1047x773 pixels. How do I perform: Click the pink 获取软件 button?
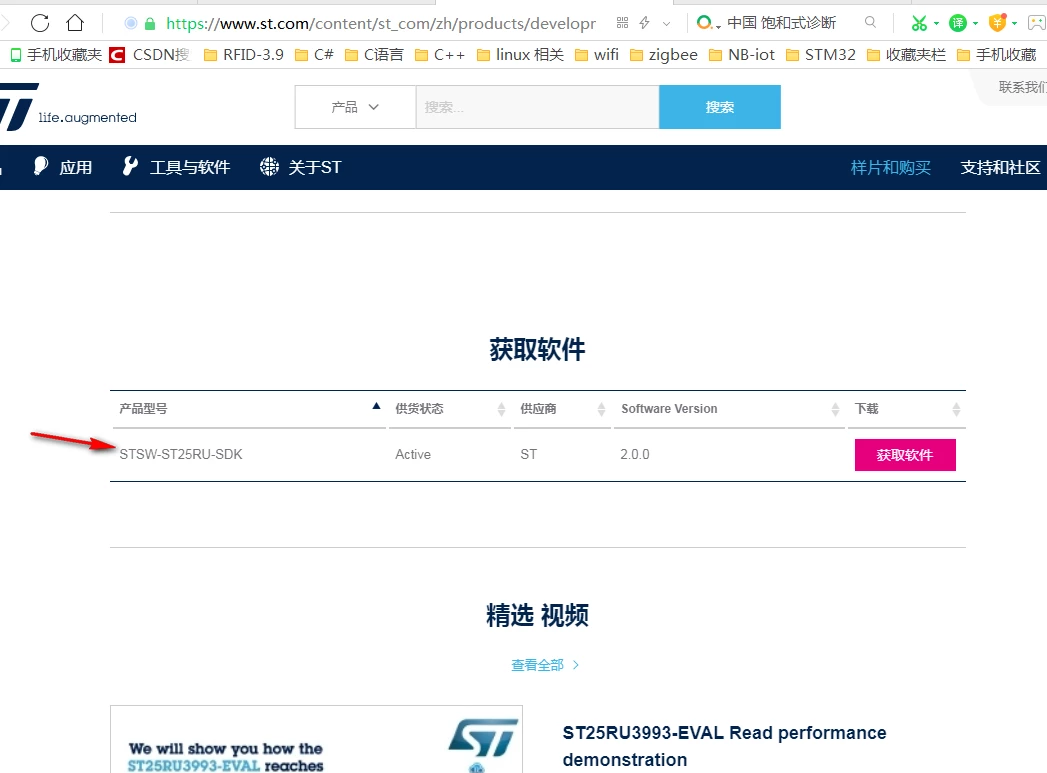(905, 455)
